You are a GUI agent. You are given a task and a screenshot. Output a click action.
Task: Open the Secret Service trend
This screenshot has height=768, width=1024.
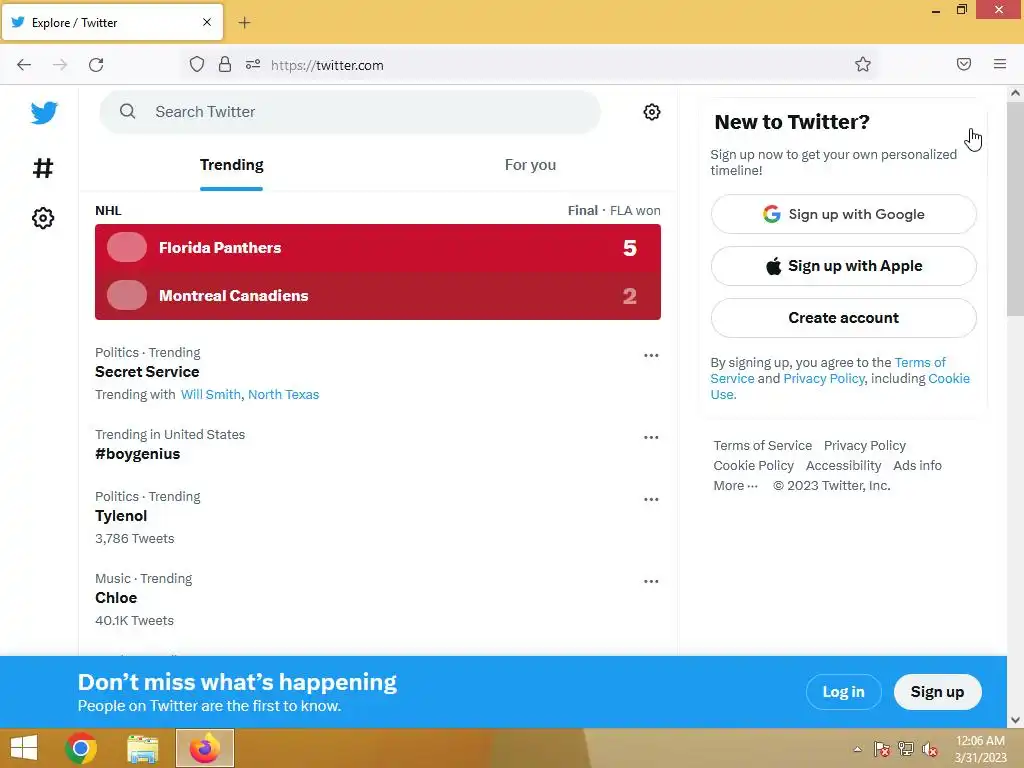tap(147, 372)
